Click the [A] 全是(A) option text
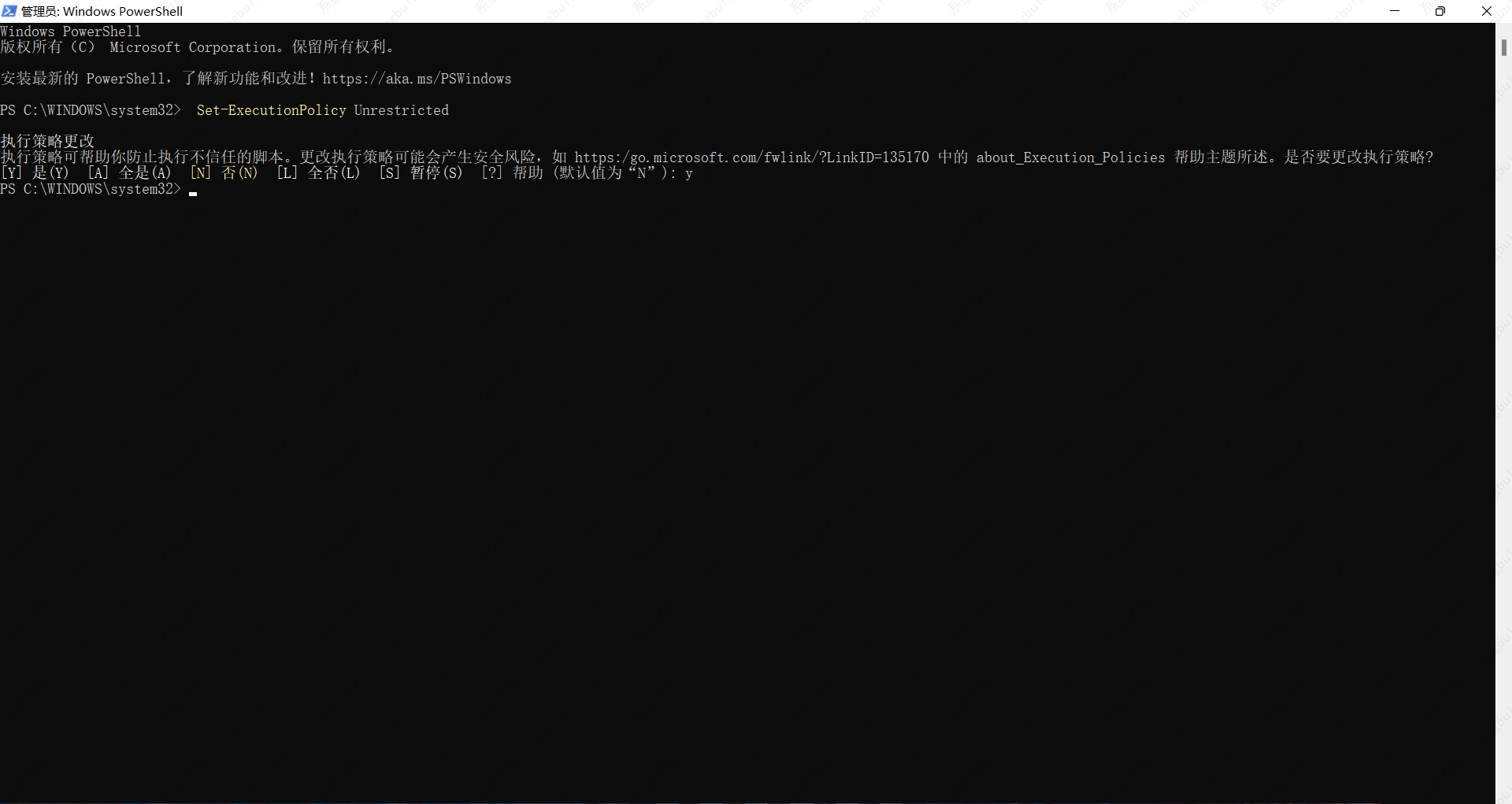Viewport: 1512px width, 804px height. (129, 173)
